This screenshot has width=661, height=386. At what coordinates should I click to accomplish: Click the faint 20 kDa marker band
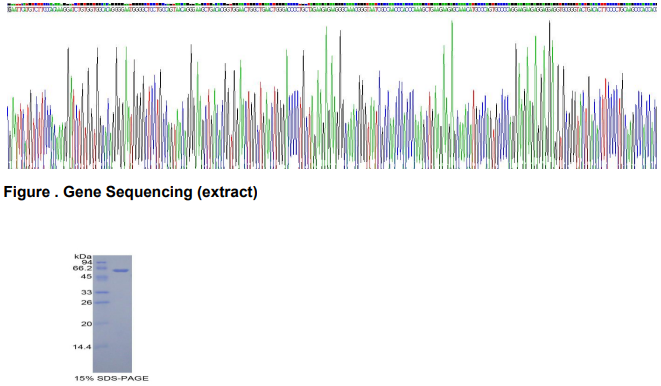click(102, 324)
